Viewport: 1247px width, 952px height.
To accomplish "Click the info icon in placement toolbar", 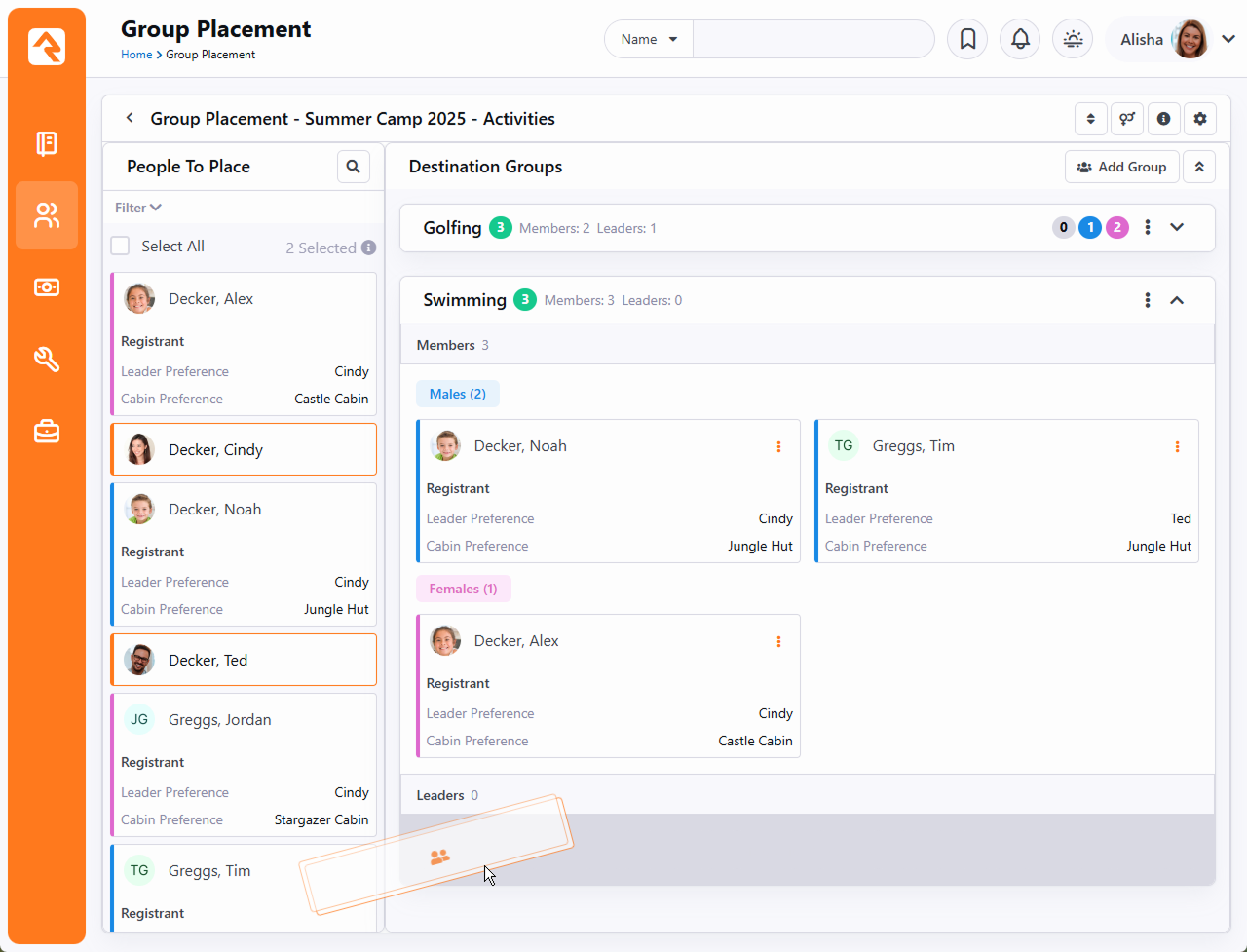I will 1163,119.
